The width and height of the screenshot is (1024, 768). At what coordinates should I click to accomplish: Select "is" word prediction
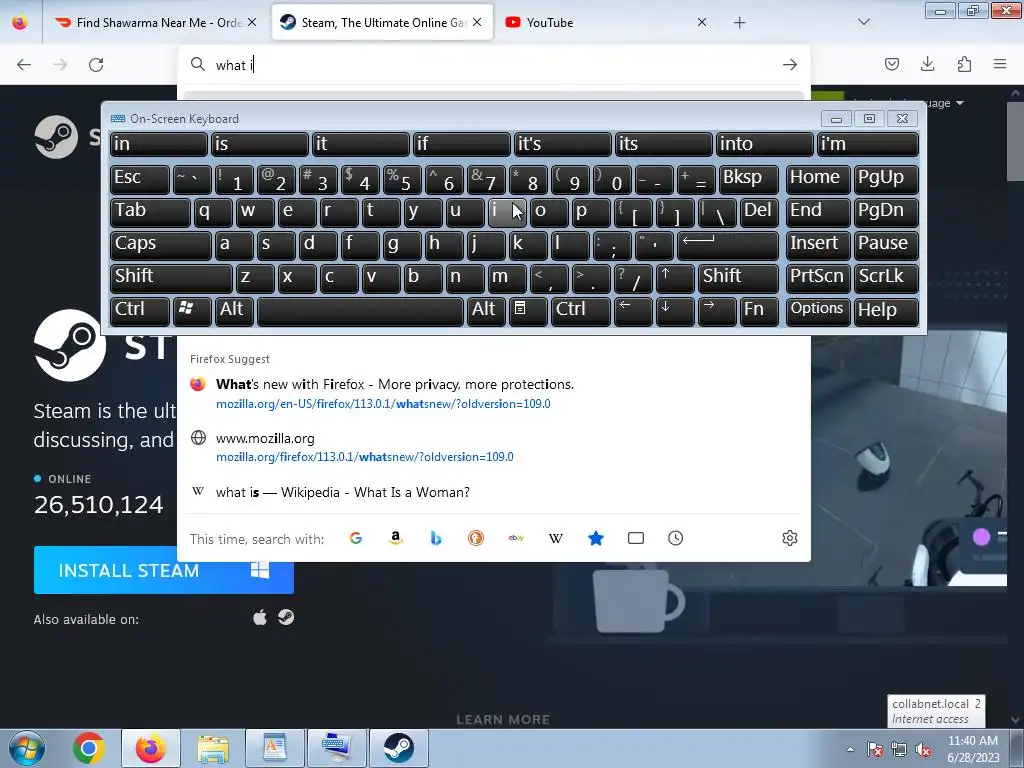pos(260,144)
